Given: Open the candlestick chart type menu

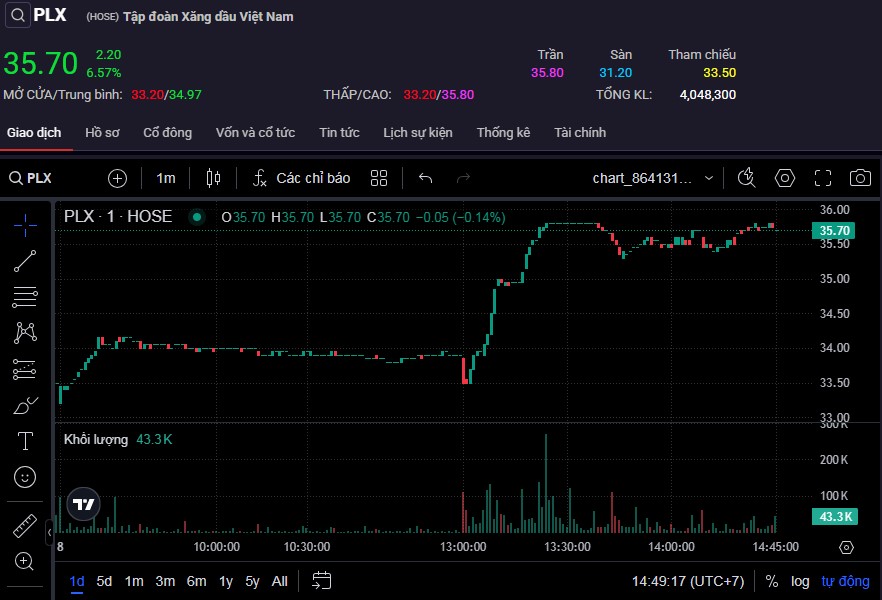Looking at the screenshot, I should (x=212, y=178).
